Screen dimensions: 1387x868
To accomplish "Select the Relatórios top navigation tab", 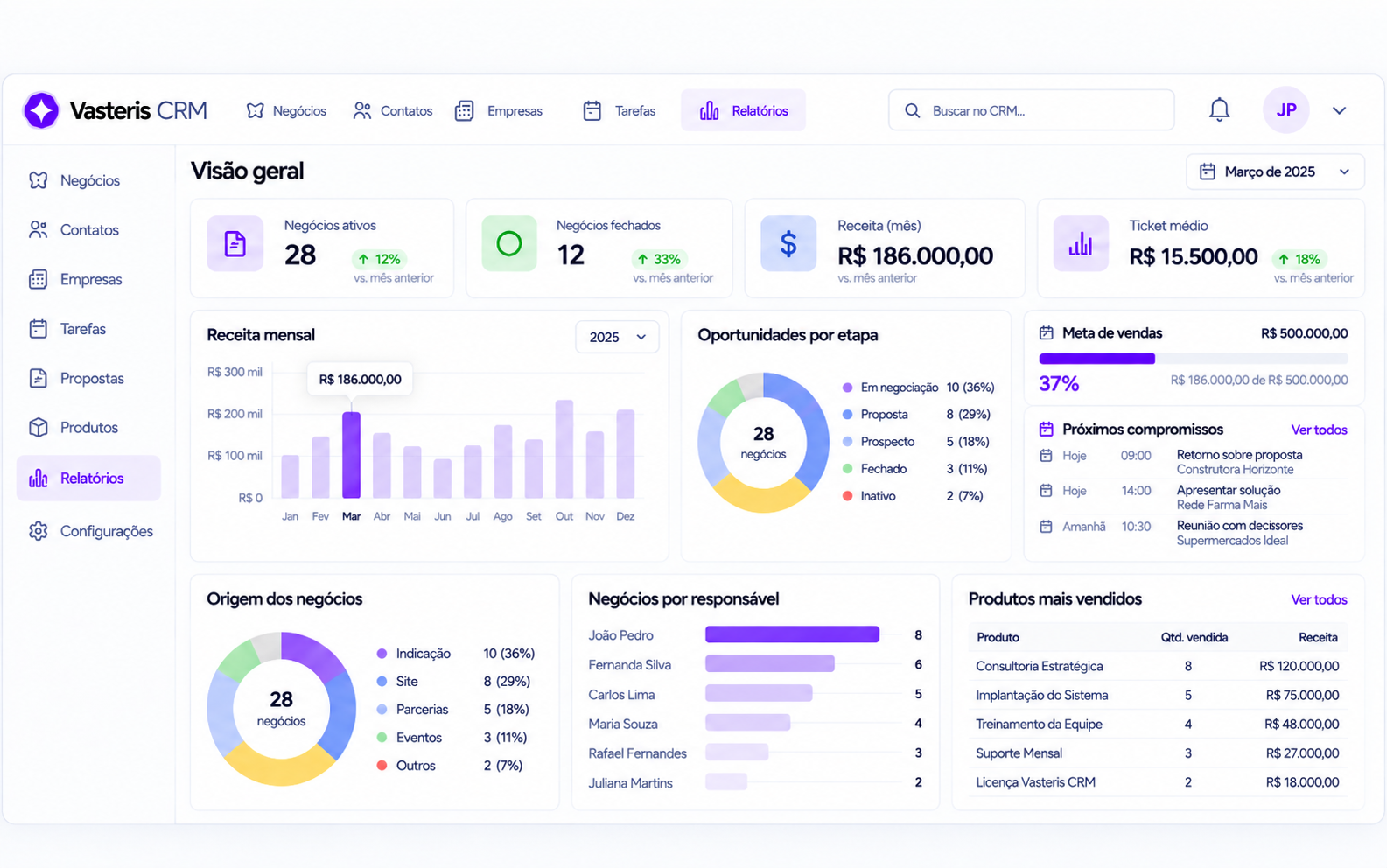I will pyautogui.click(x=743, y=110).
